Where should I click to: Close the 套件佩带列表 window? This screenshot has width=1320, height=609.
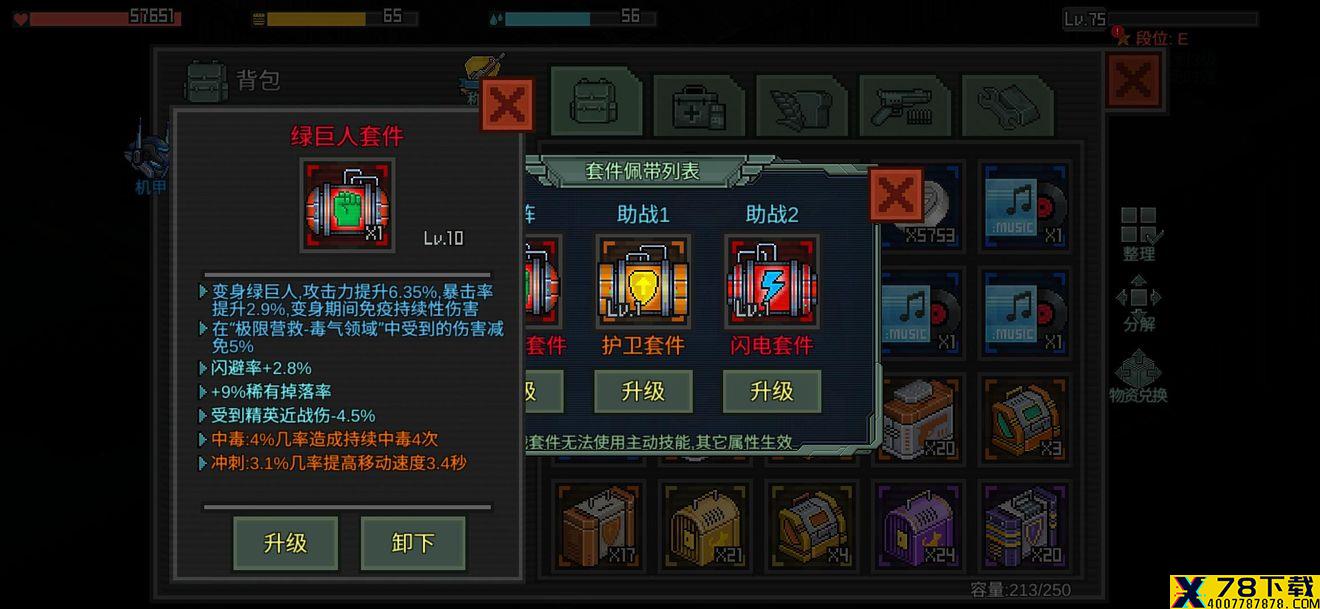coord(895,194)
